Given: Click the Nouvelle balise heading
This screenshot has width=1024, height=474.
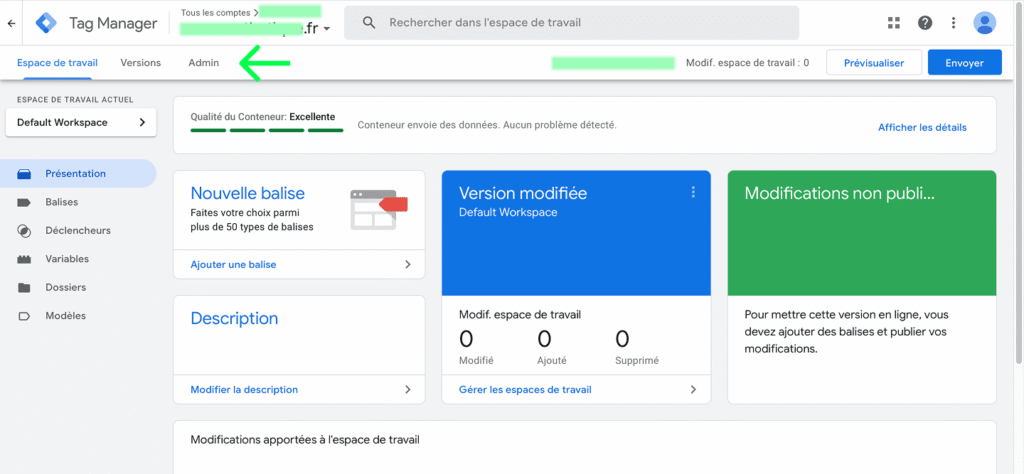Looking at the screenshot, I should pyautogui.click(x=248, y=193).
